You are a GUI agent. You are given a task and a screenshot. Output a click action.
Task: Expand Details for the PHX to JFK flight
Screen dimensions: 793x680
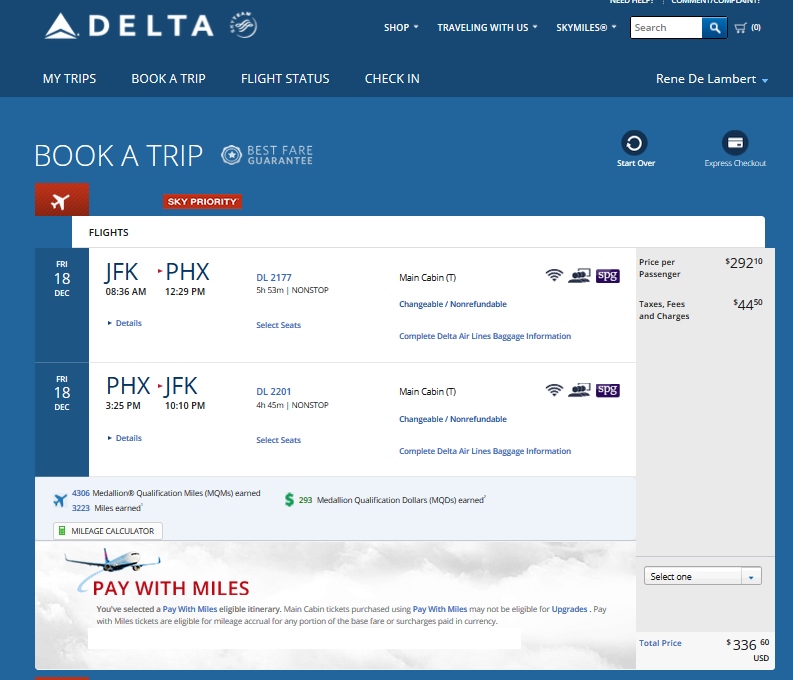125,438
